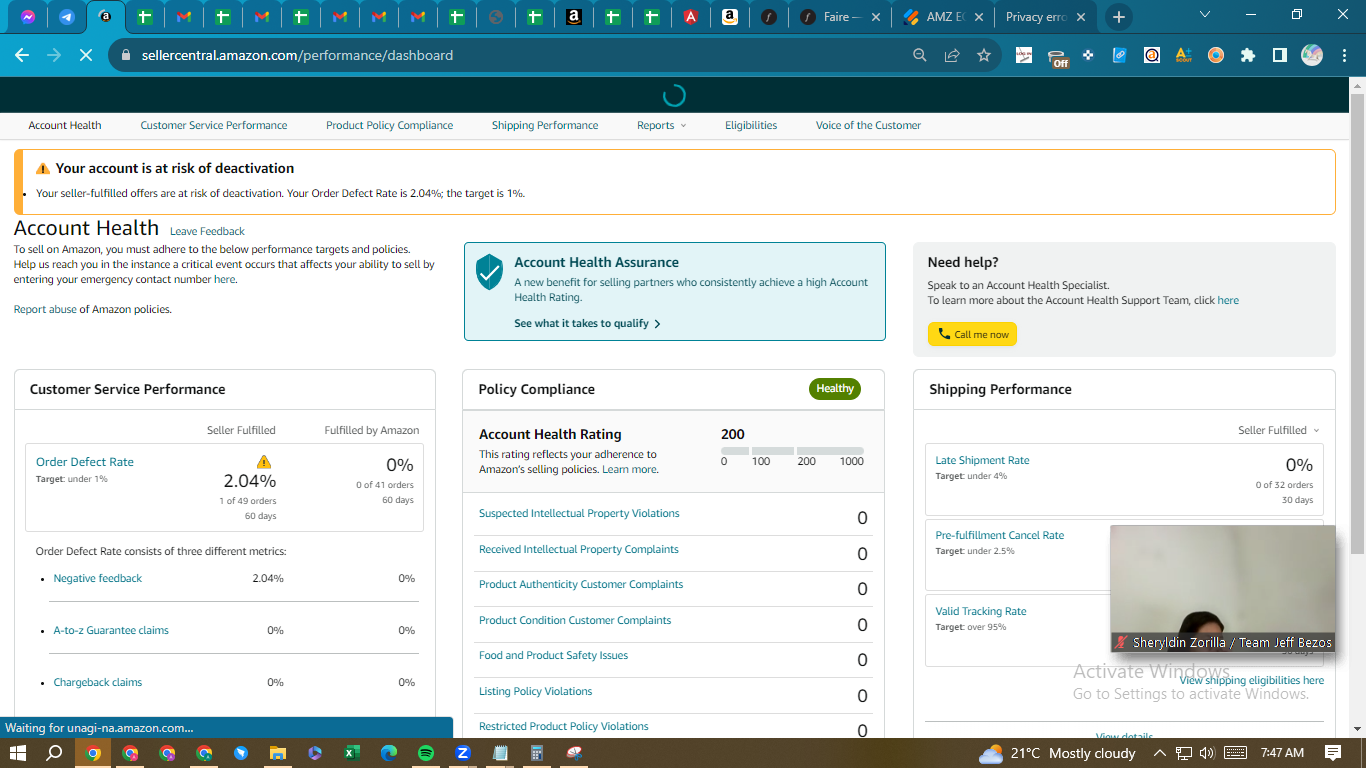Open Shipping Performance in the top menu
The height and width of the screenshot is (768, 1366).
point(545,125)
